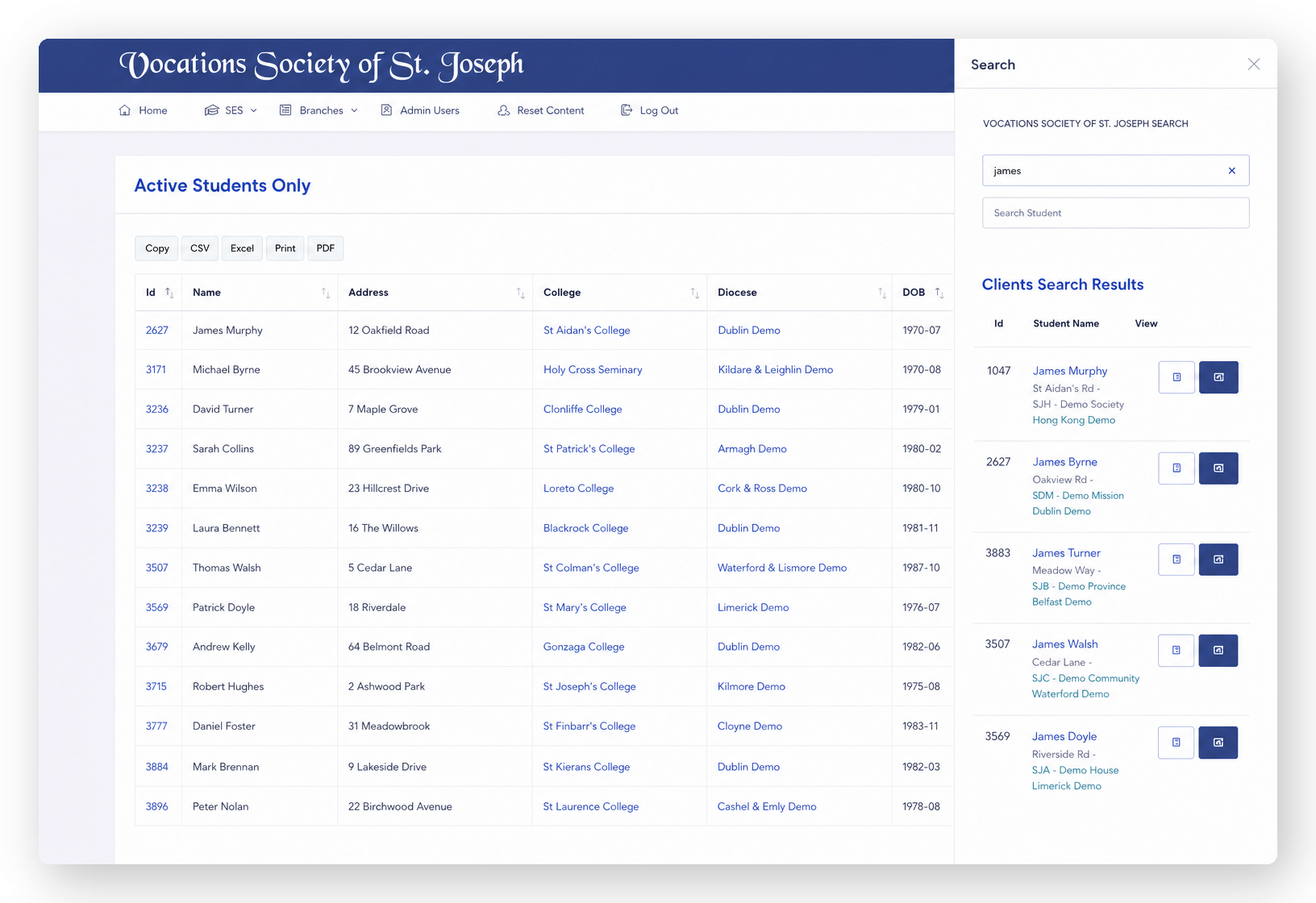The width and height of the screenshot is (1316, 903).
Task: Click the Home house icon
Action: (x=124, y=110)
